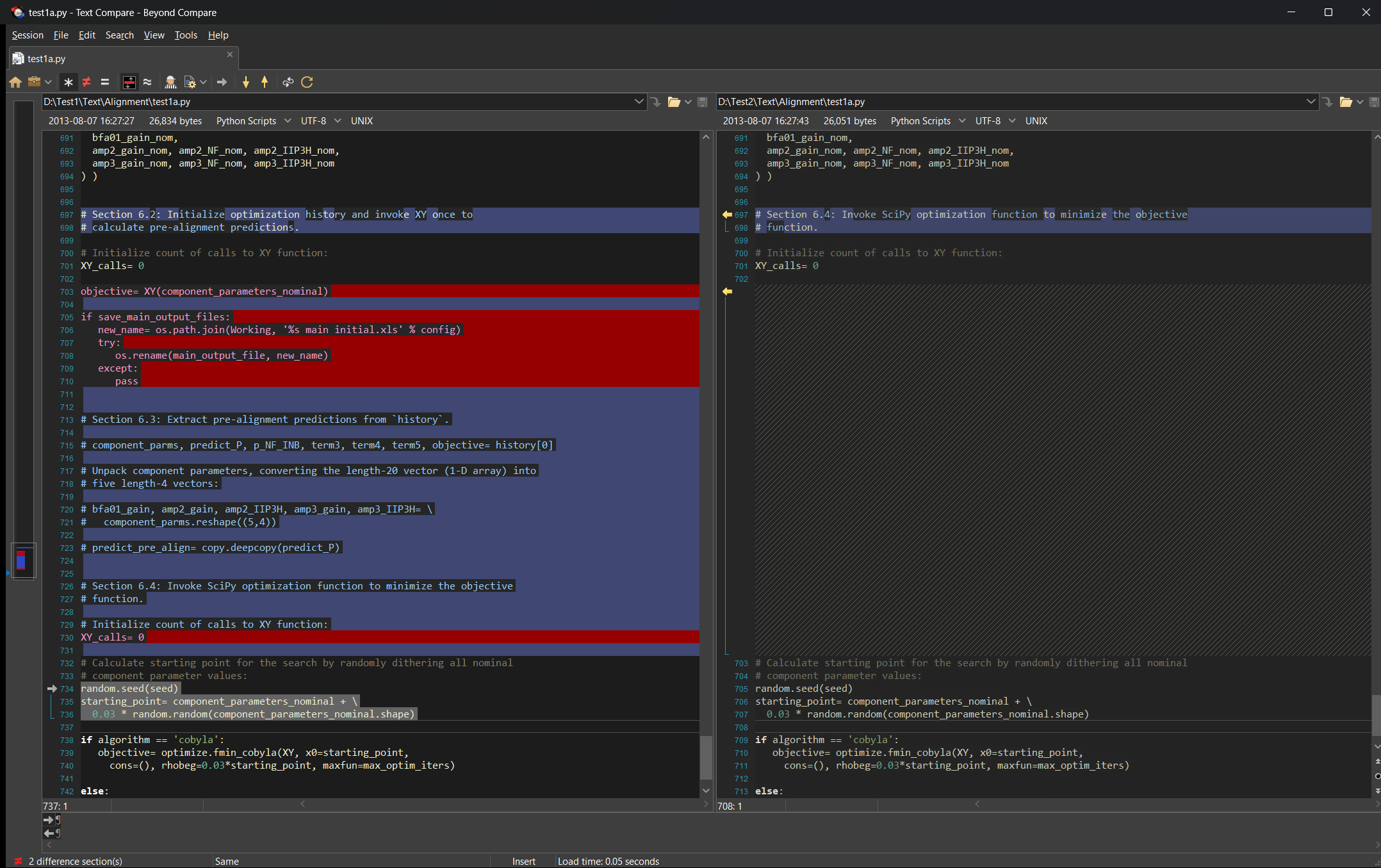The width and height of the screenshot is (1381, 868).
Task: Click right line 709 if algorithm == 'cobyla'
Action: coord(827,740)
